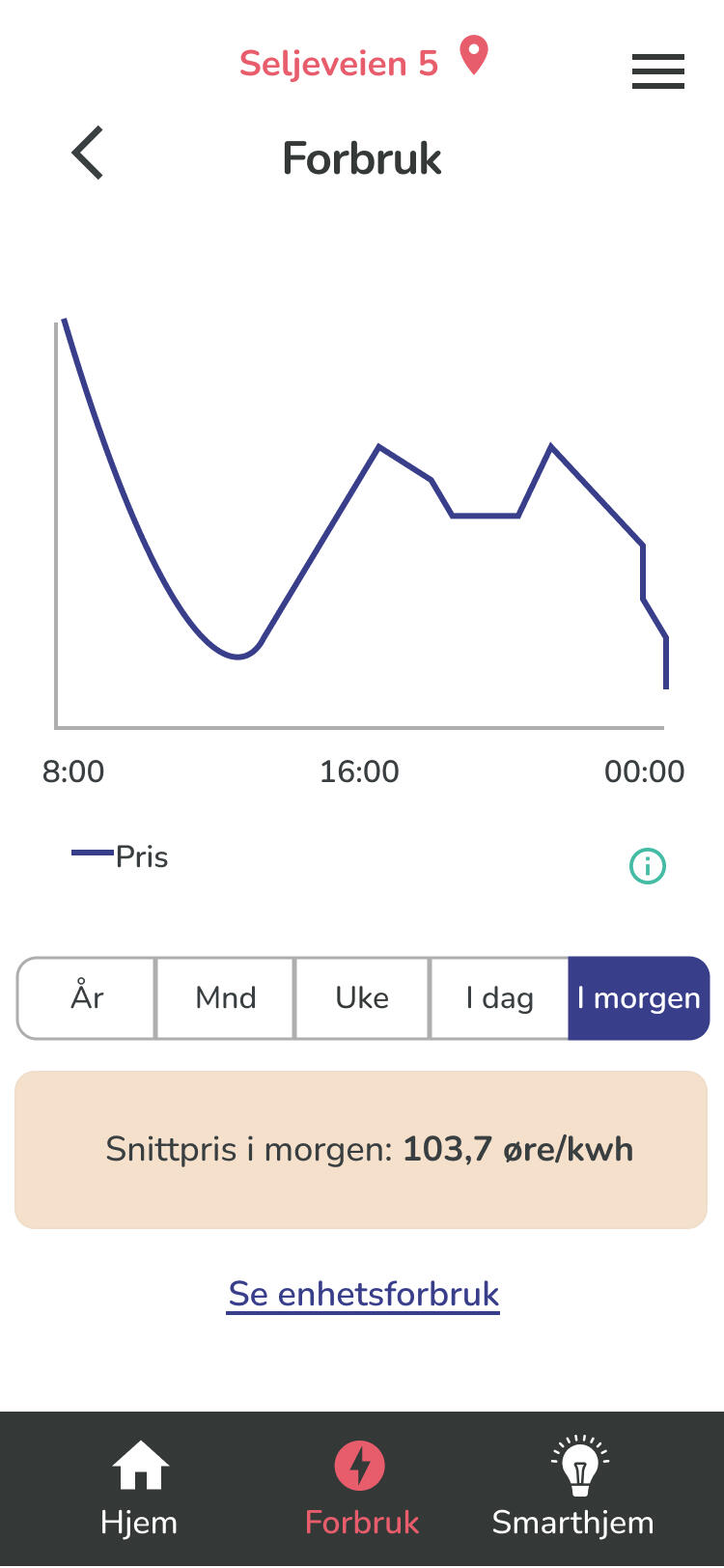Go back with the arrow icon

click(88, 154)
